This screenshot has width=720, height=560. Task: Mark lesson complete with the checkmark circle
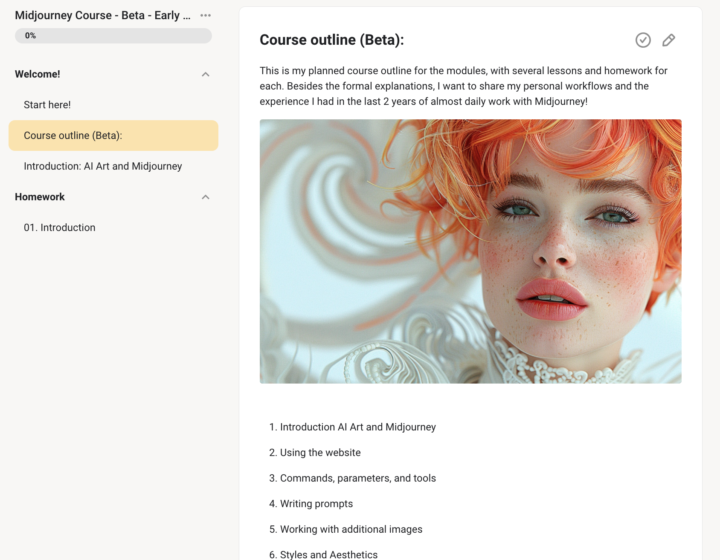coord(643,40)
